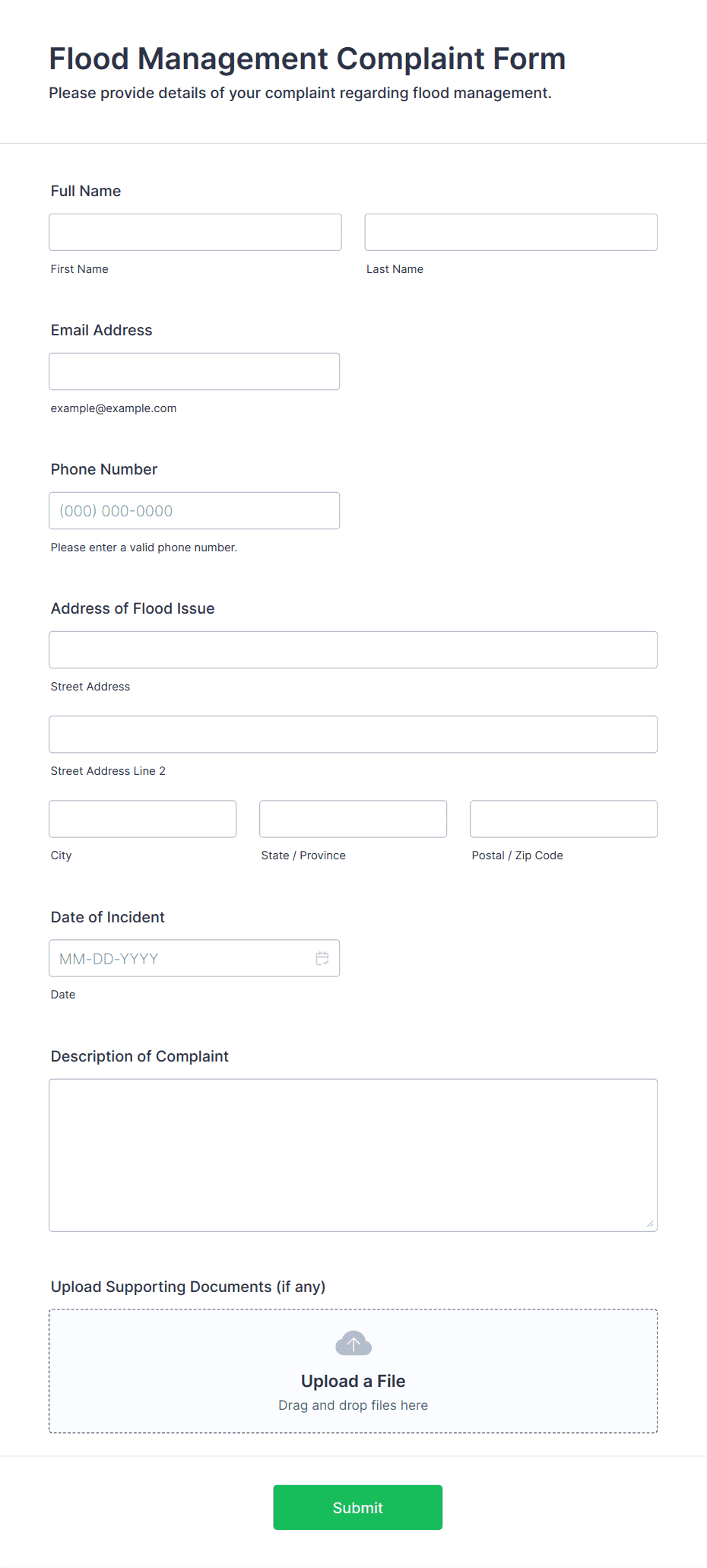Click the Email Address input
707x1568 pixels.
tap(195, 371)
